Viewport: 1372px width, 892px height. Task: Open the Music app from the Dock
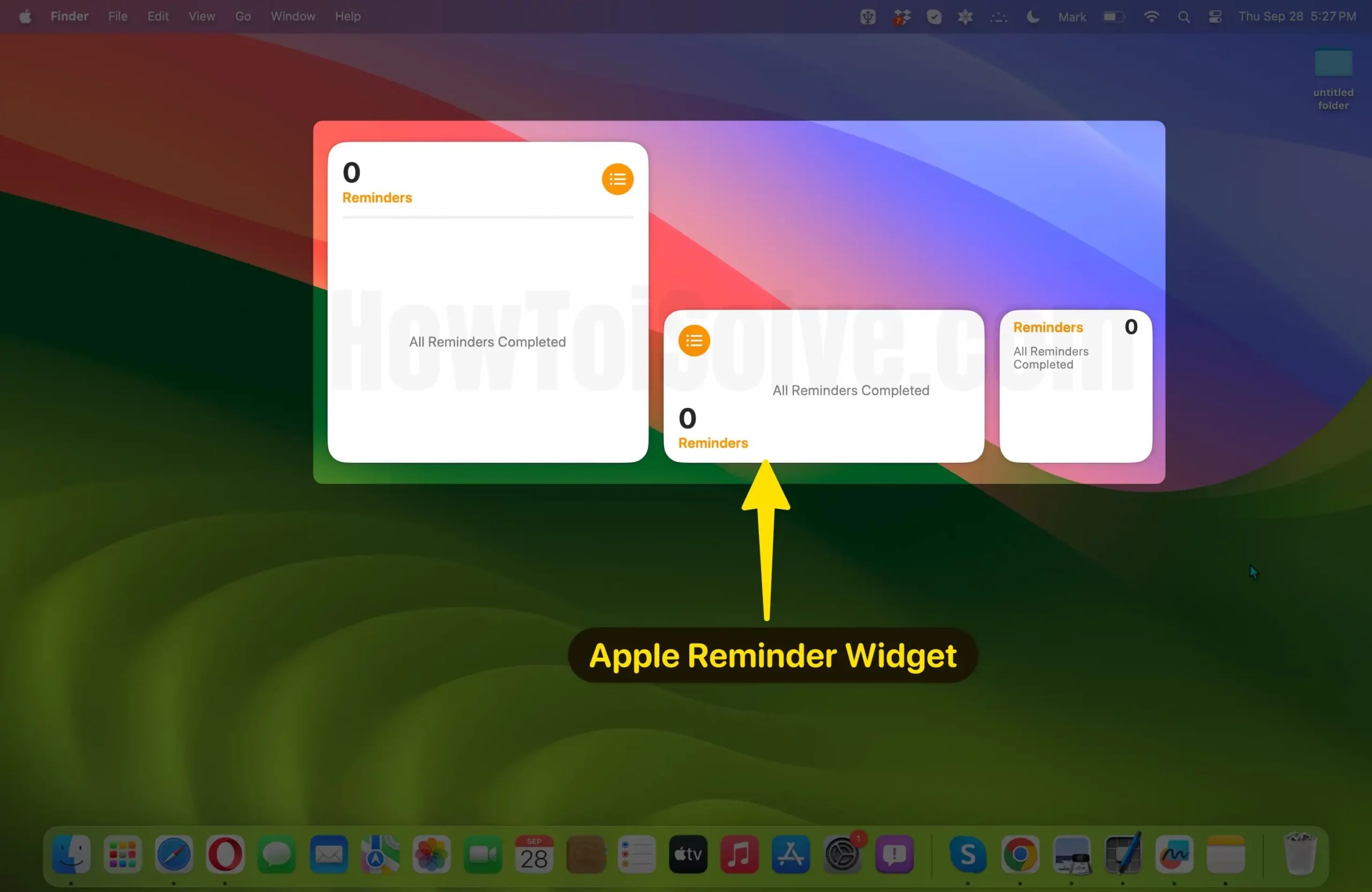[x=739, y=855]
